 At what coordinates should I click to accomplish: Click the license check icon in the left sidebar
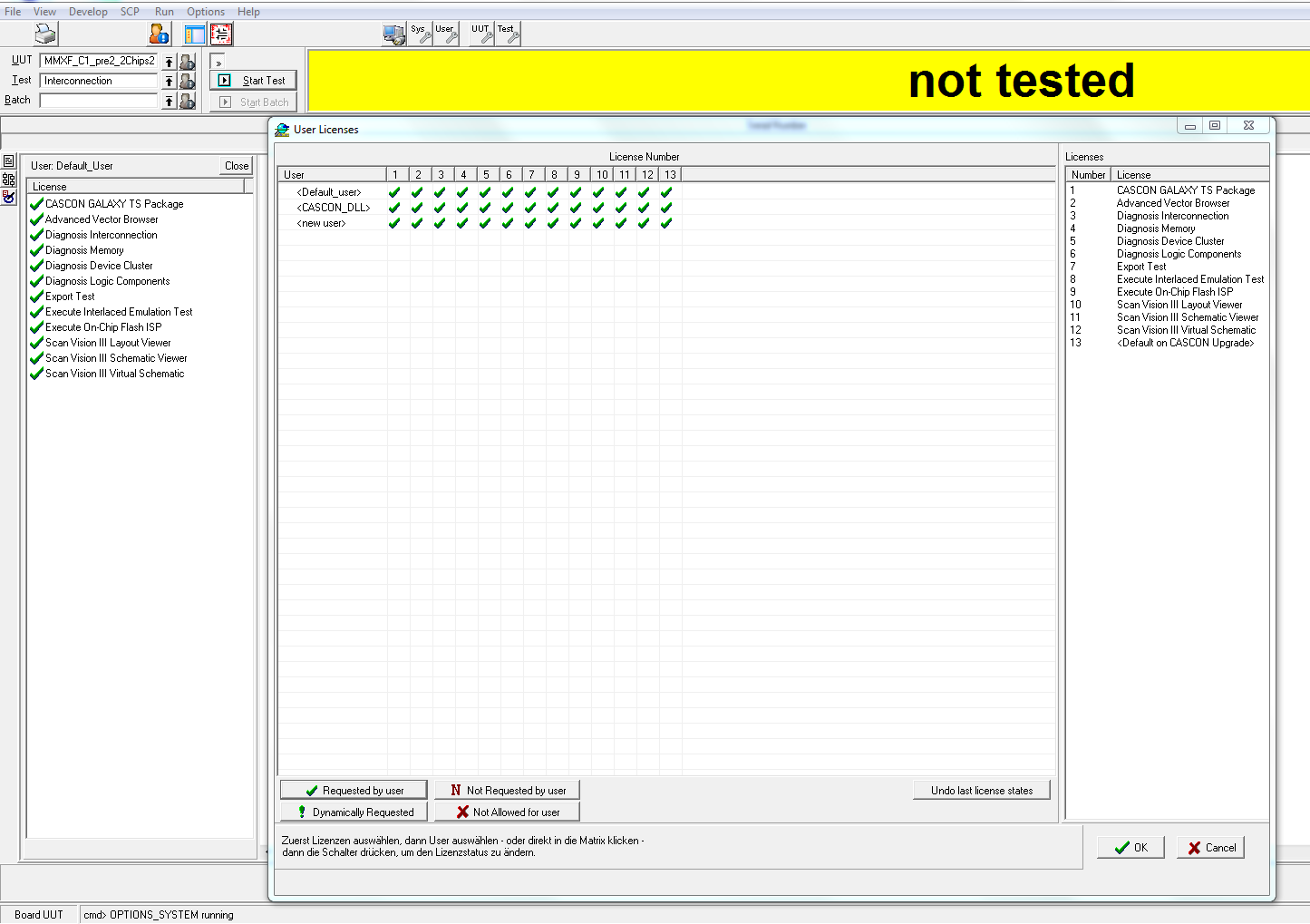tap(9, 196)
